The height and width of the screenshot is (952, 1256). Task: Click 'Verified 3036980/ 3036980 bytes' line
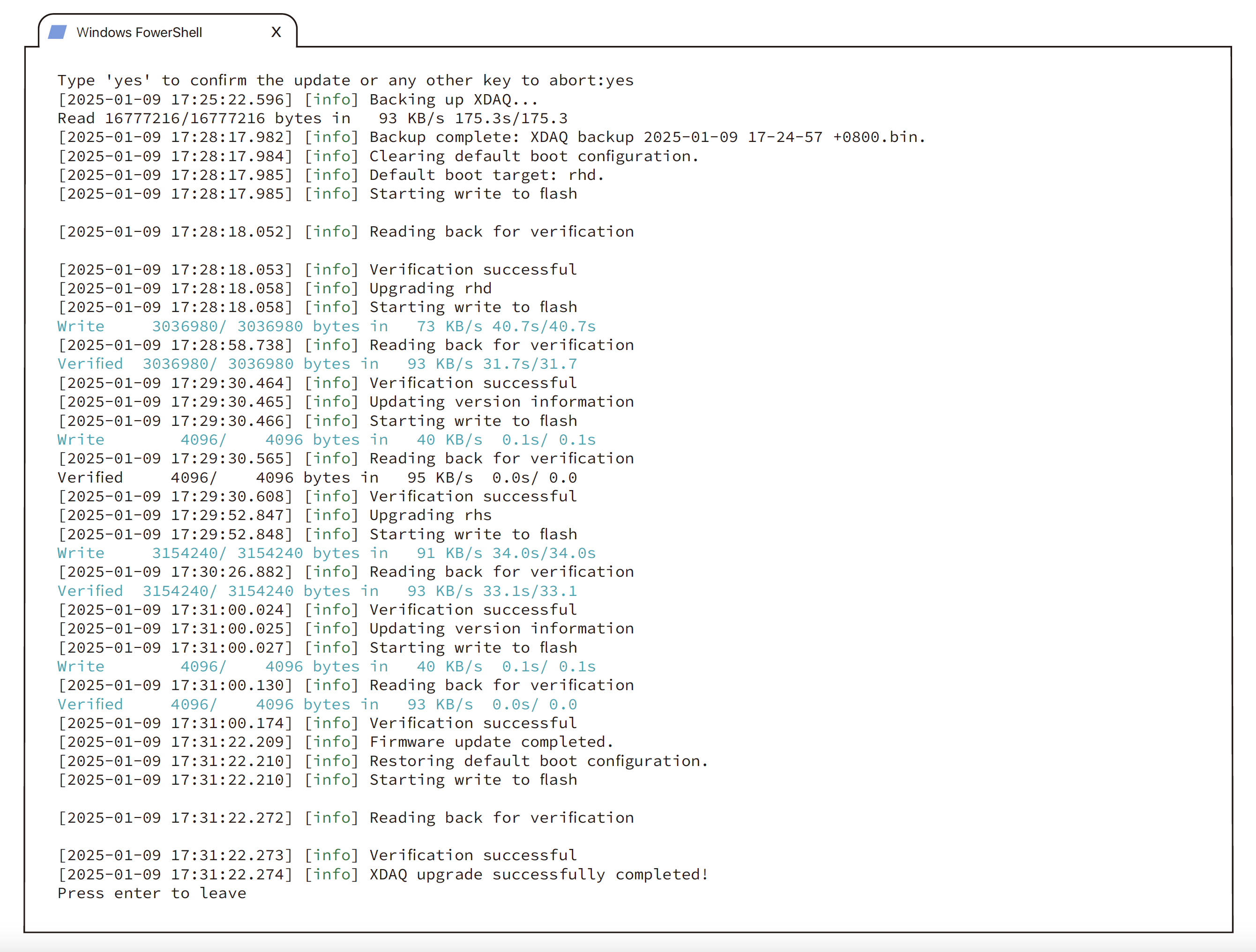(317, 364)
